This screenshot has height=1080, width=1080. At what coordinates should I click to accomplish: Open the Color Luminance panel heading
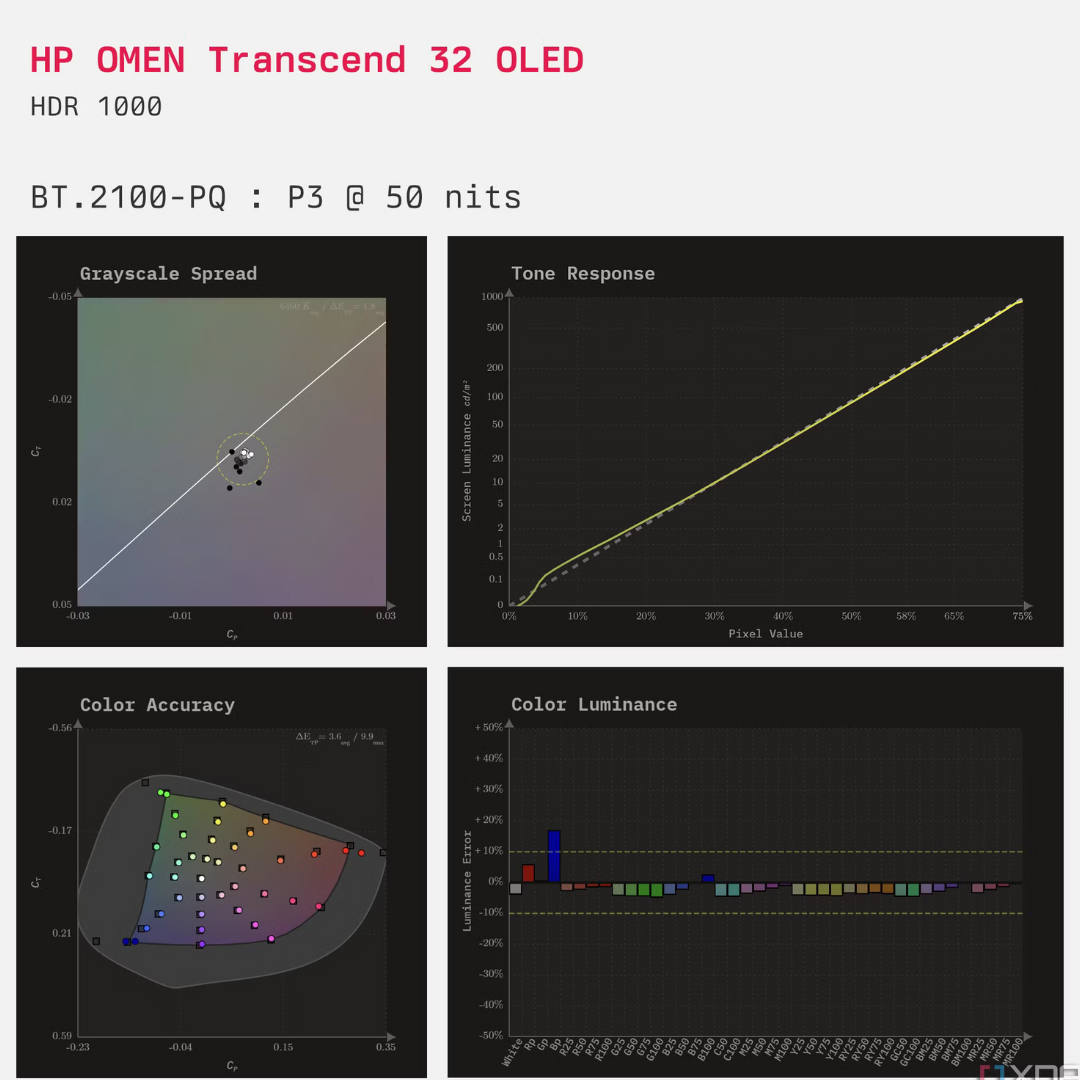(594, 705)
